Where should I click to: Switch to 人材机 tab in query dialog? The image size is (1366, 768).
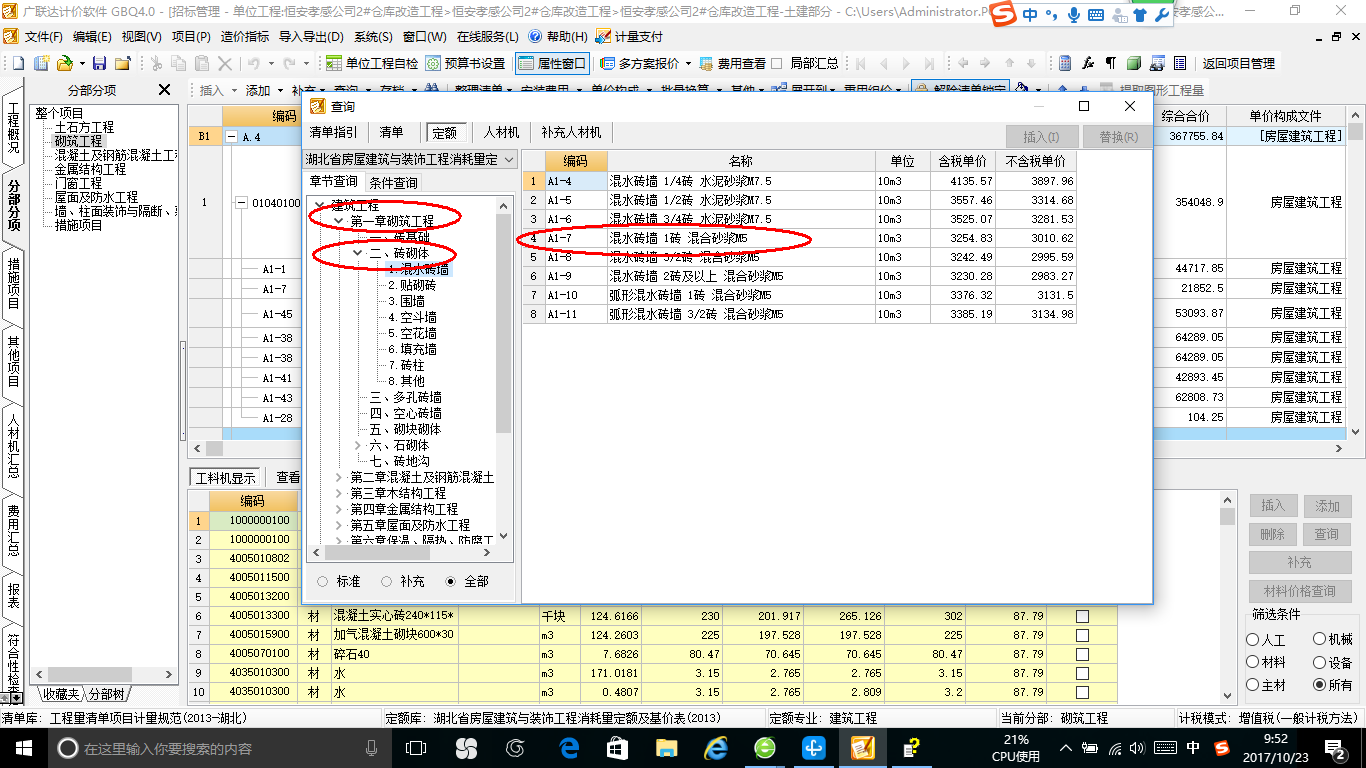(x=501, y=132)
